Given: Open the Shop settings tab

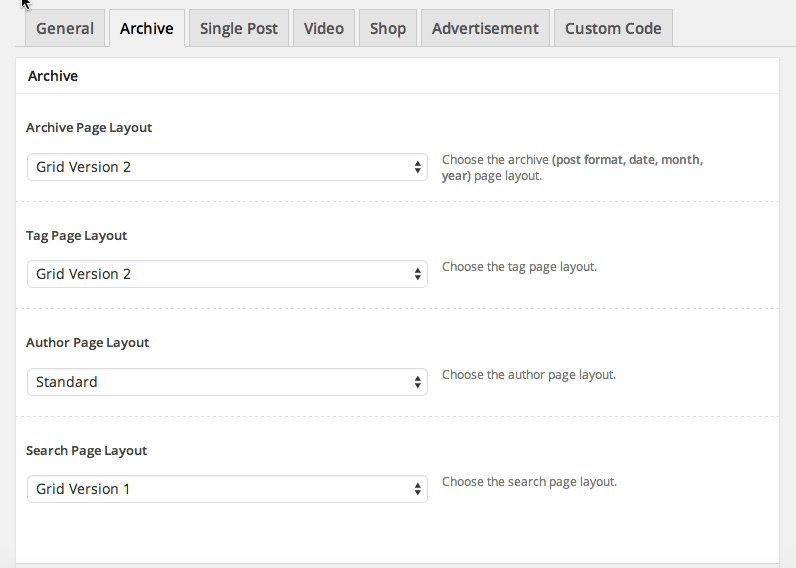Looking at the screenshot, I should (388, 28).
